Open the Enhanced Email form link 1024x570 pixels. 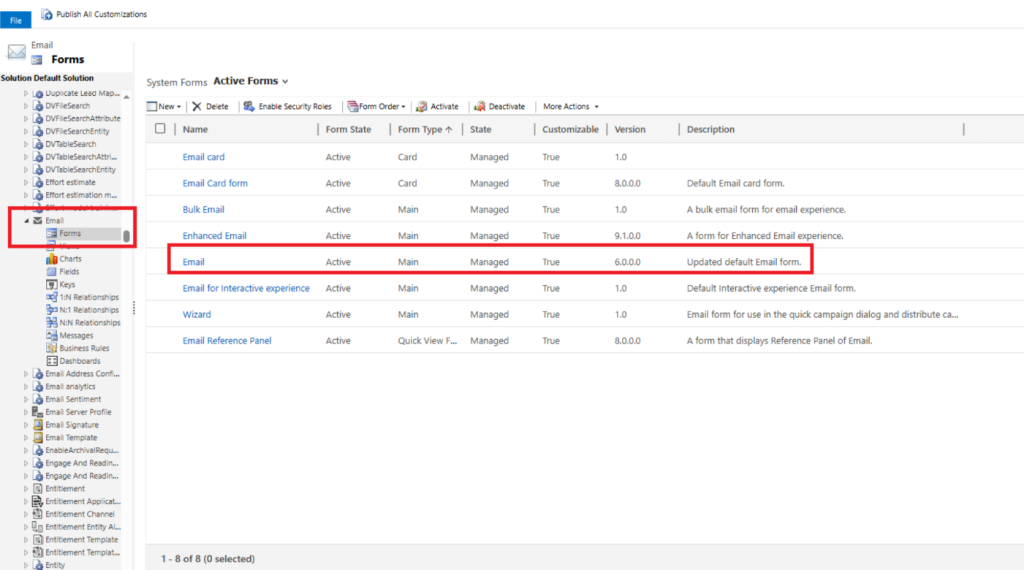214,236
